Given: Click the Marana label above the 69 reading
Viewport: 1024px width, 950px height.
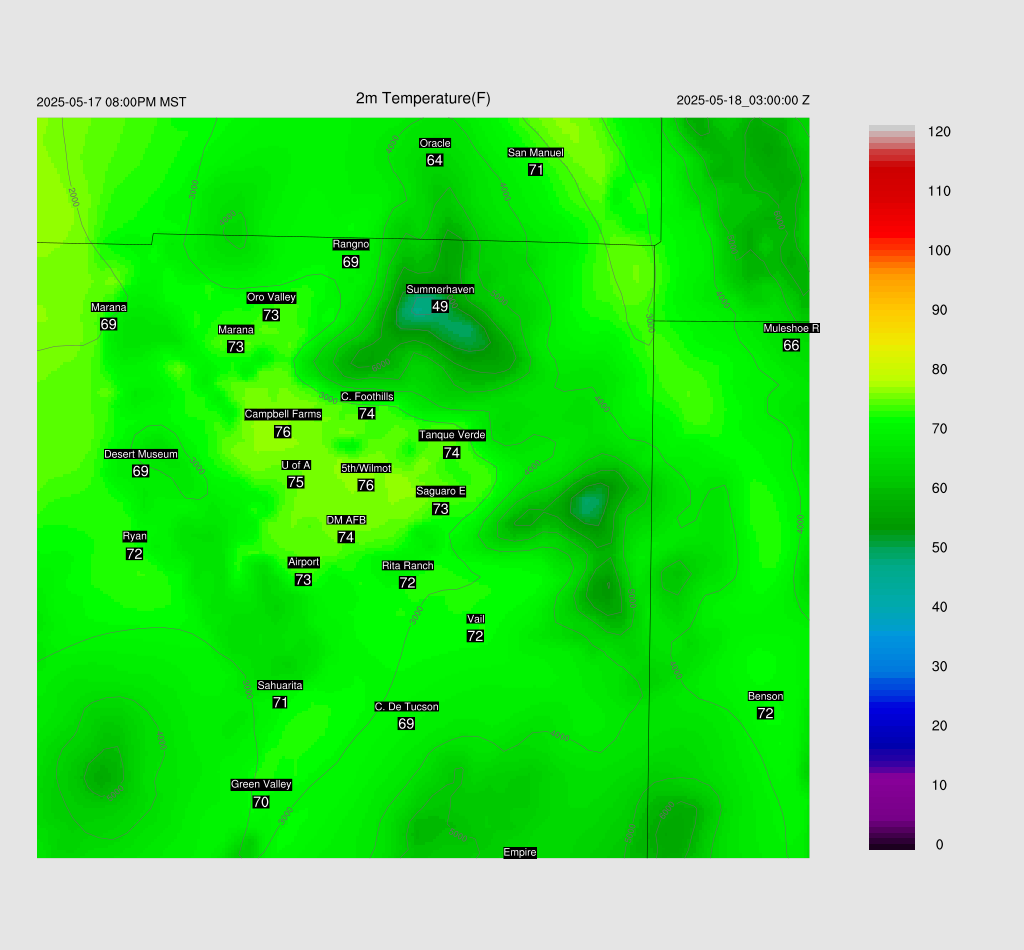Looking at the screenshot, I should [x=108, y=308].
